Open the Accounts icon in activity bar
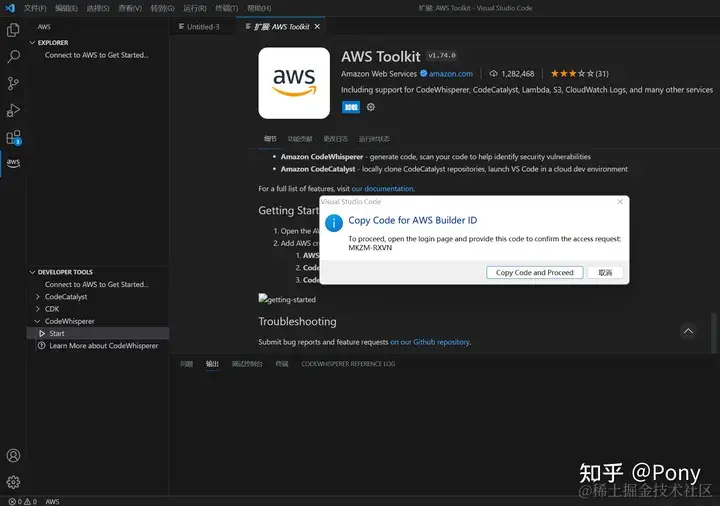The height and width of the screenshot is (506, 720). coord(13,455)
